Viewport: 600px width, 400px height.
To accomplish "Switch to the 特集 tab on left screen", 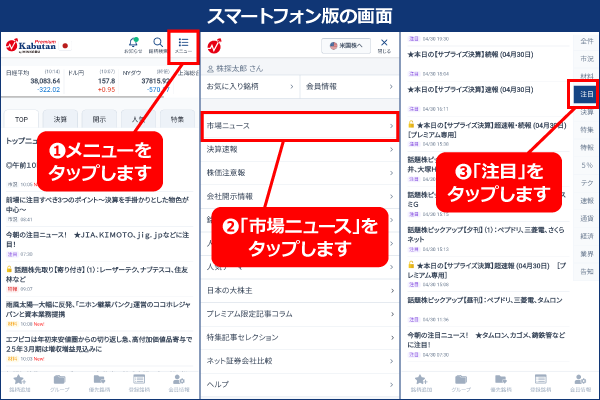I will point(177,119).
